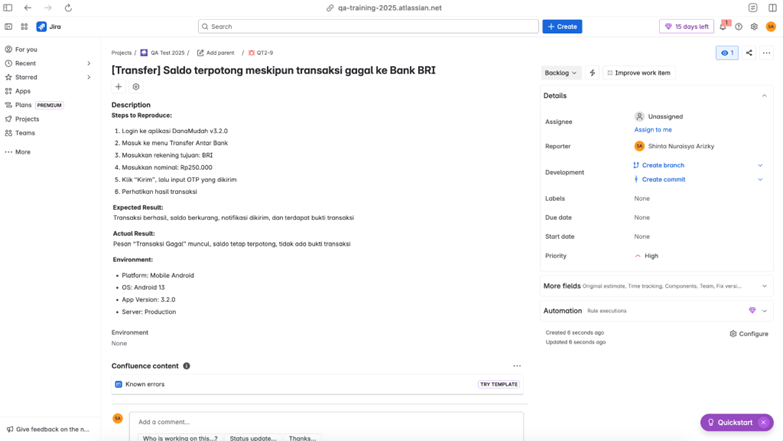Go back with browser back arrow
This screenshot has width=783, height=441.
[28, 7]
